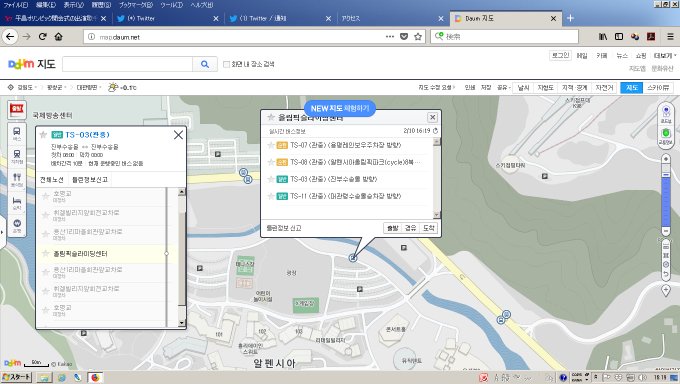Toggle the 지형도 terrain overlay
Screen dimensions: 680x384
coord(546,88)
